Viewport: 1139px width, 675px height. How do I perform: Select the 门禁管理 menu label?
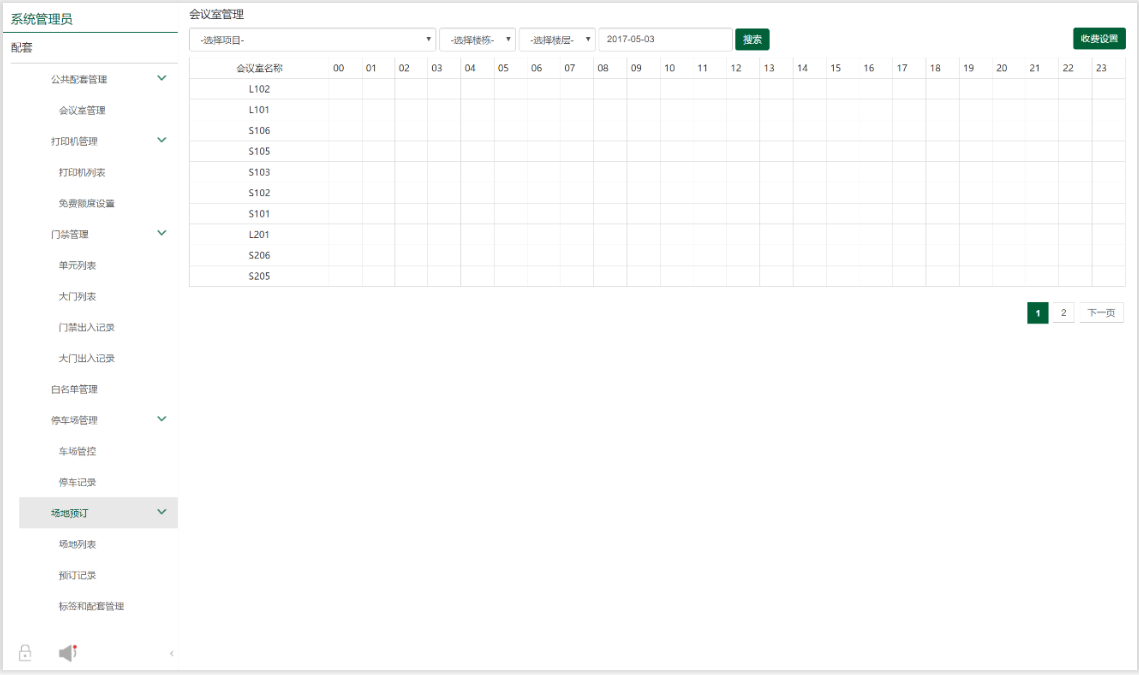click(x=70, y=234)
